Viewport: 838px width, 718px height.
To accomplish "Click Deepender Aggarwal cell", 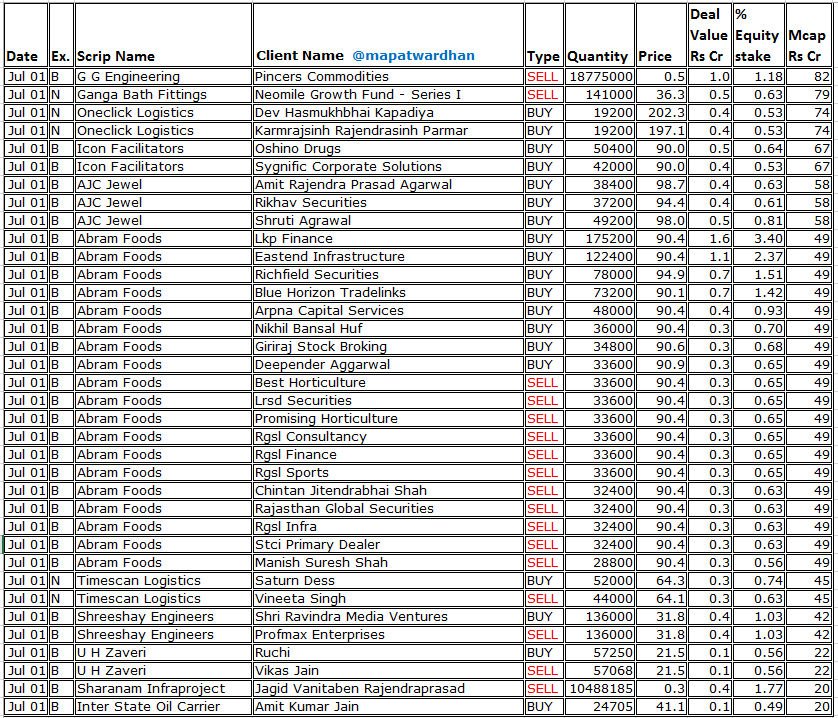I will tap(389, 365).
